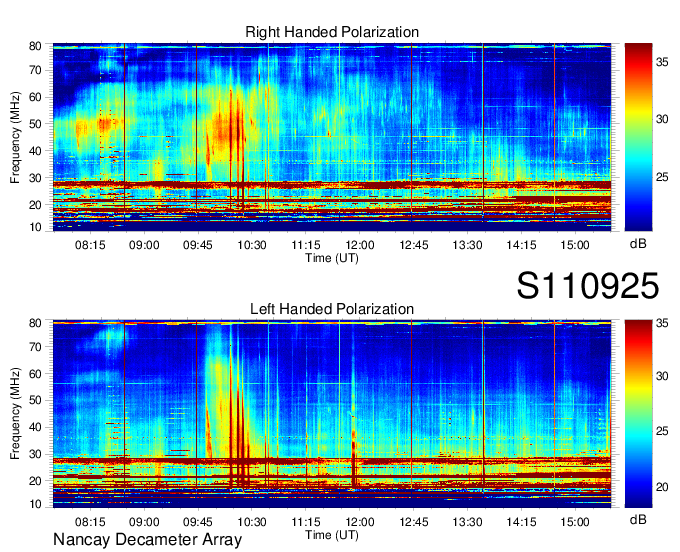This screenshot has height=552, width=680.
Task: Click the 13:30 tick label on bottom plot
Action: [x=468, y=522]
